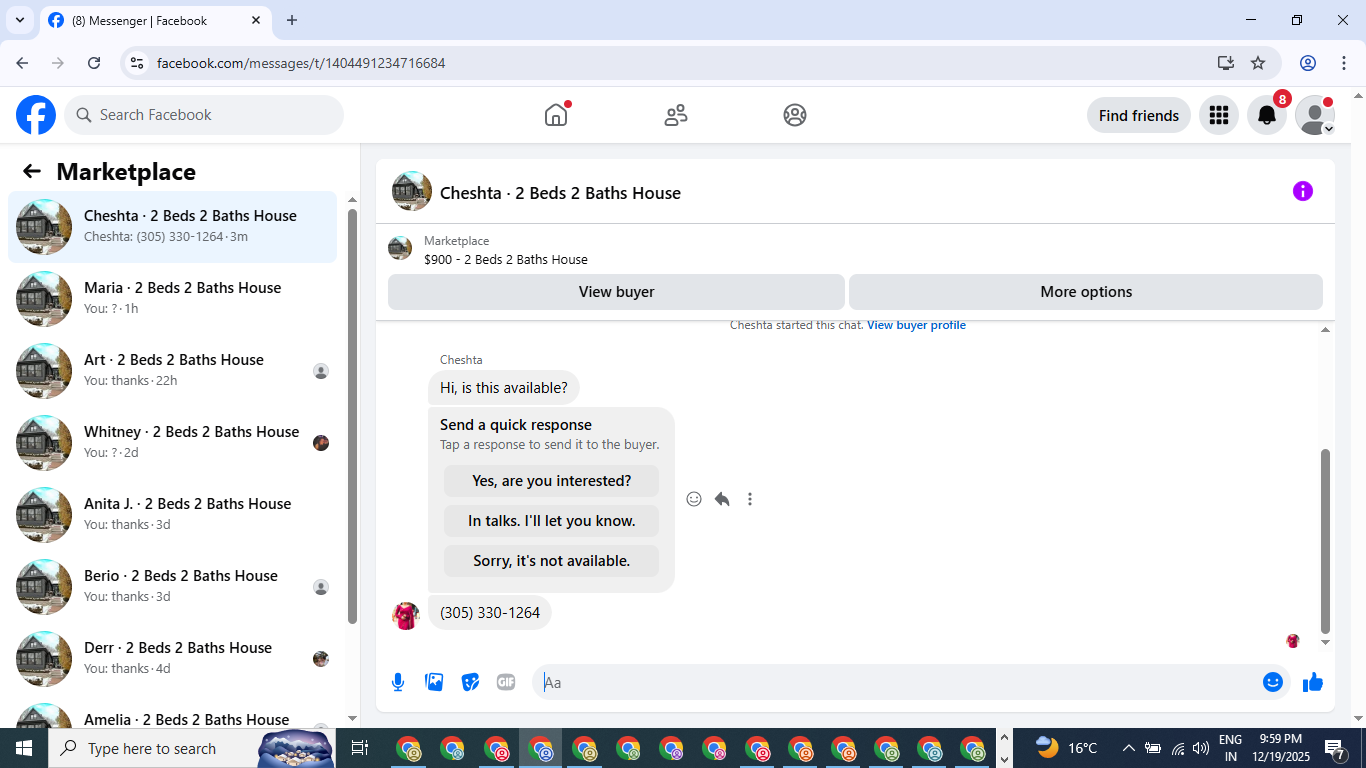Close the Messenger | Facebook tab

(x=256, y=20)
